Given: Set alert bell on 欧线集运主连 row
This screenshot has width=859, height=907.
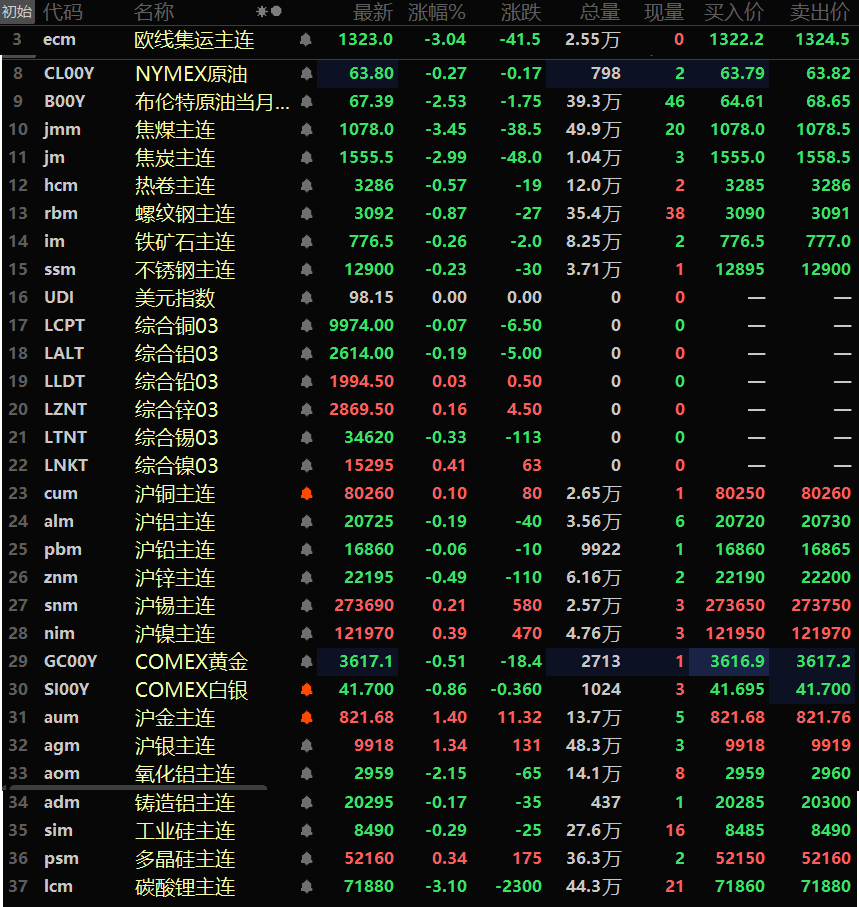Looking at the screenshot, I should (x=306, y=40).
